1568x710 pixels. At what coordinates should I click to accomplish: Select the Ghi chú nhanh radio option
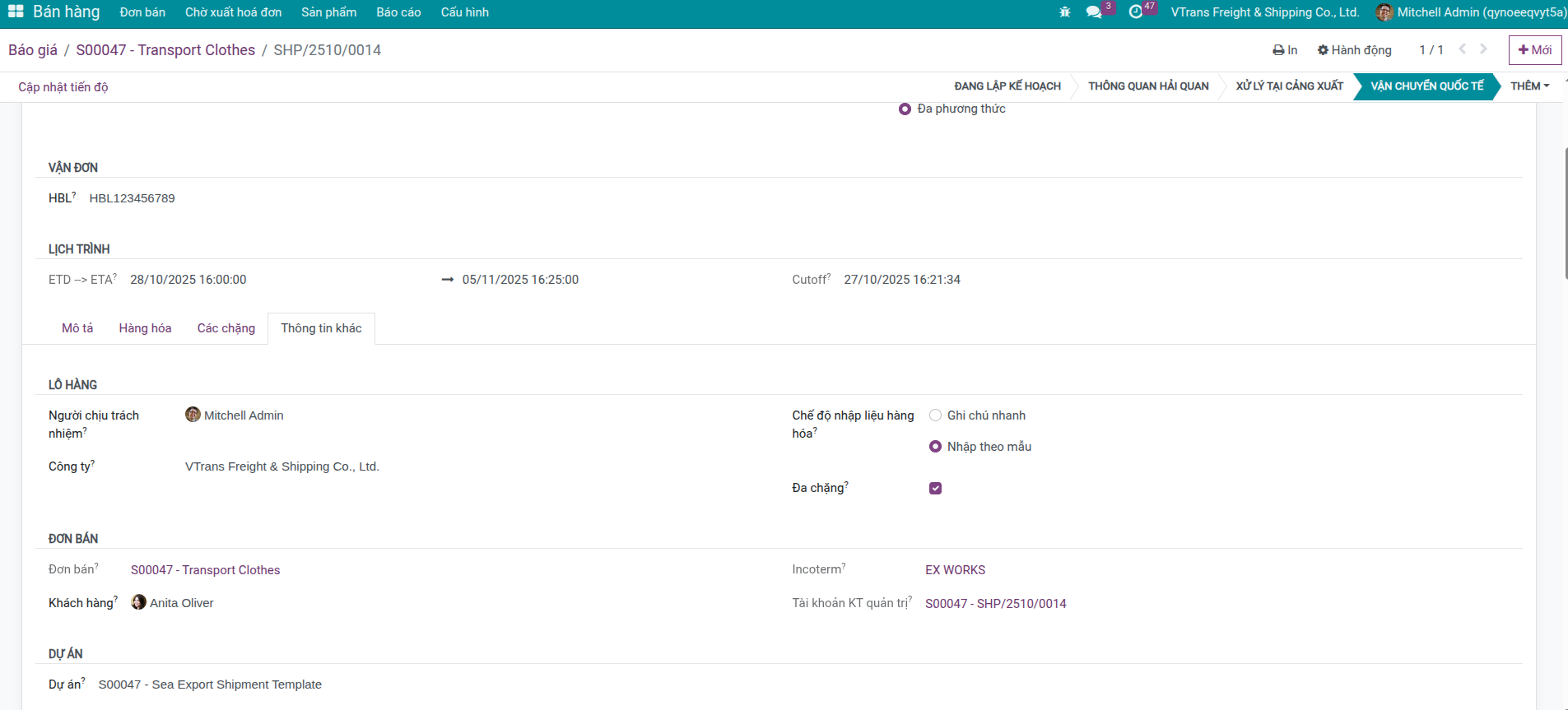pyautogui.click(x=935, y=415)
